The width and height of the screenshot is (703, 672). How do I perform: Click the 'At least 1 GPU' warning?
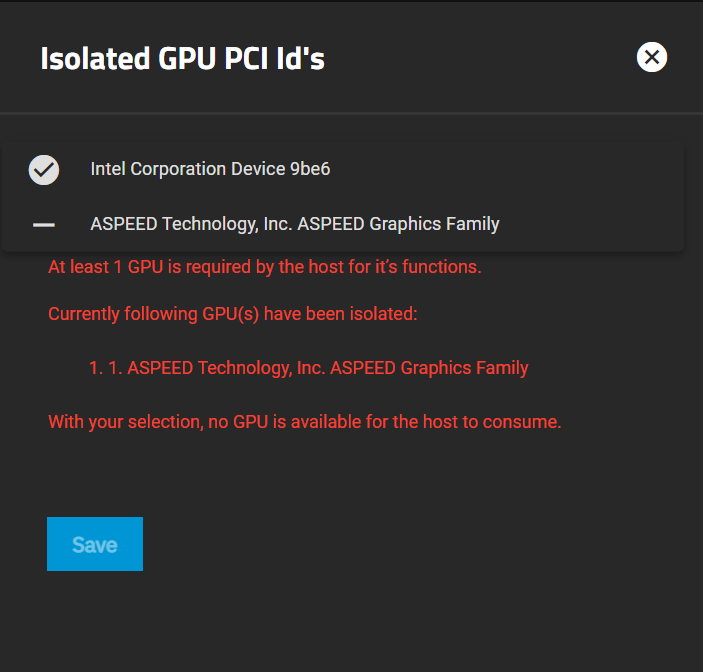(x=264, y=267)
